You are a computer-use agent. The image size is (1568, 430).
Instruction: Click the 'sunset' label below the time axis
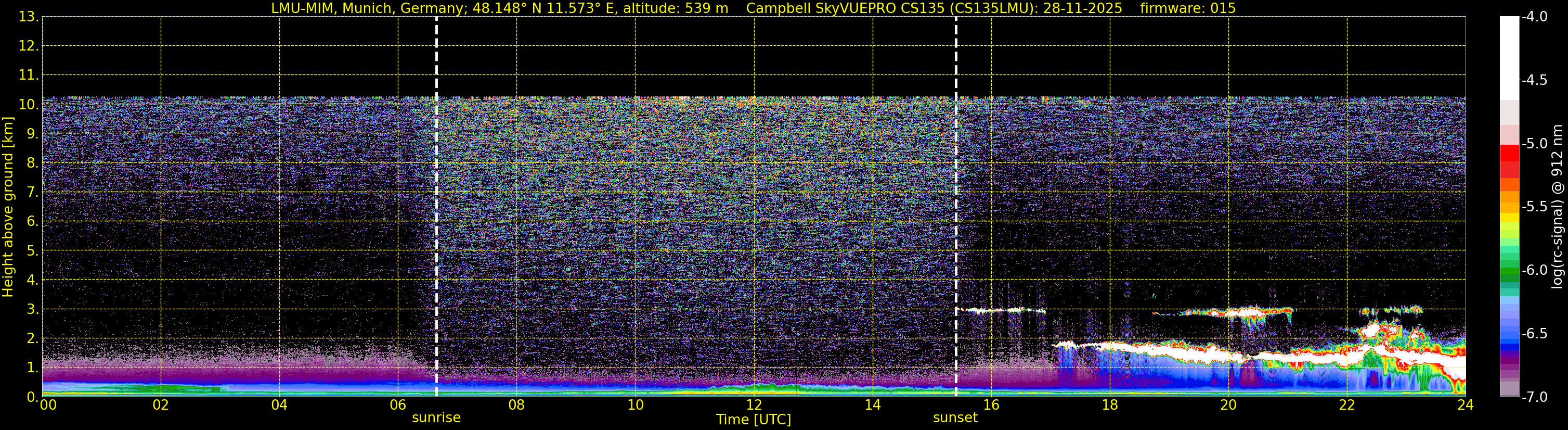click(x=955, y=418)
